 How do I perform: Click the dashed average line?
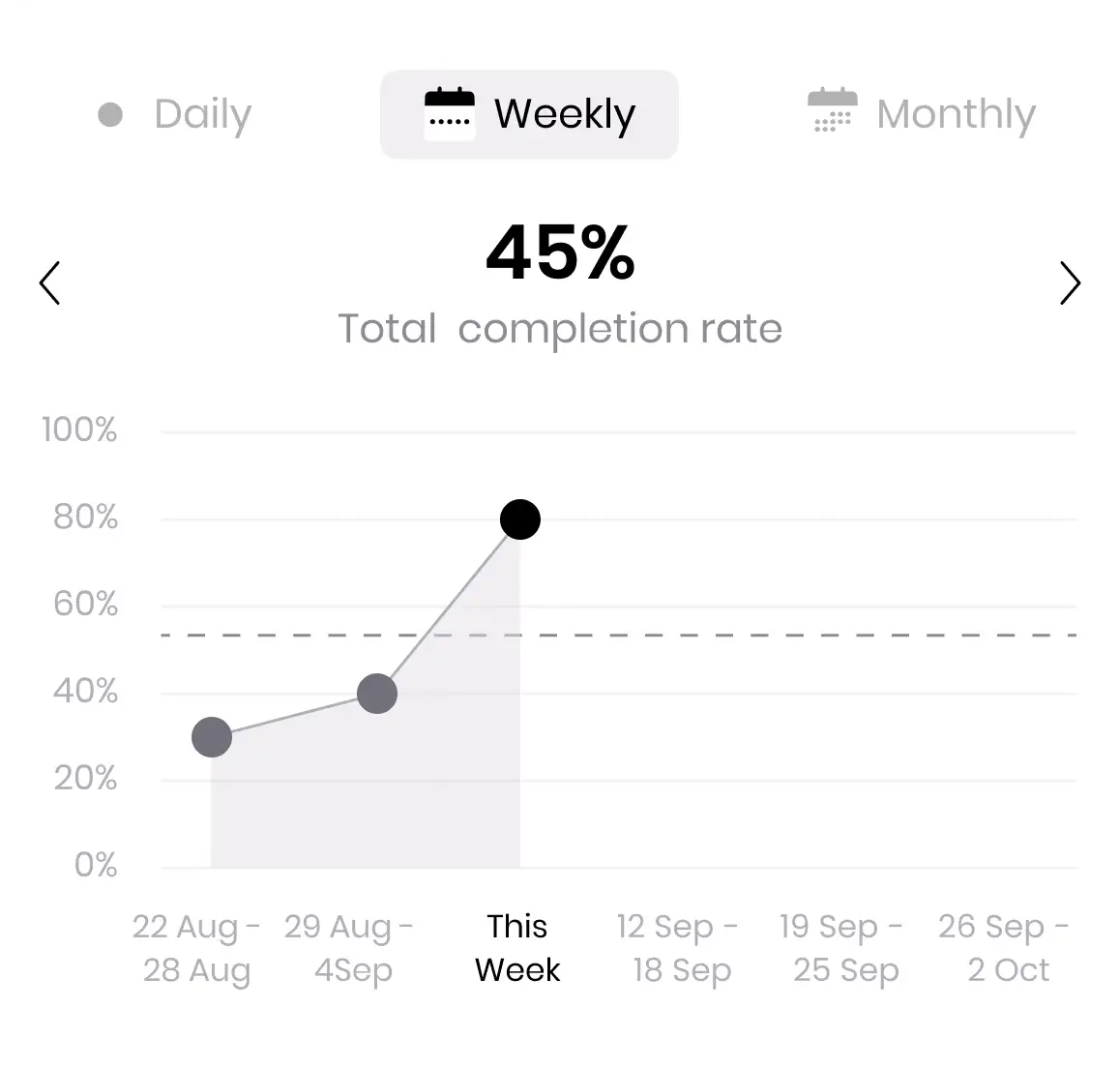coord(774,636)
